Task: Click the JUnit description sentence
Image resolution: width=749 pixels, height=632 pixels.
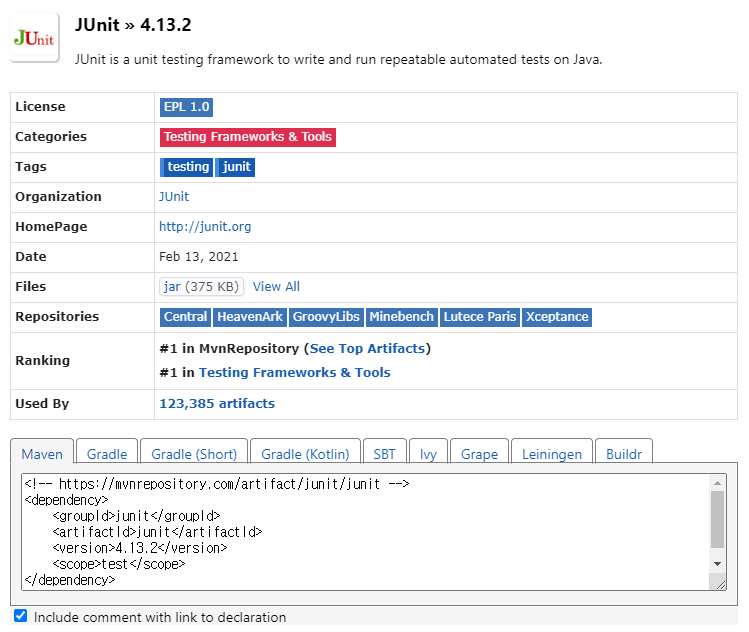Action: [338, 60]
